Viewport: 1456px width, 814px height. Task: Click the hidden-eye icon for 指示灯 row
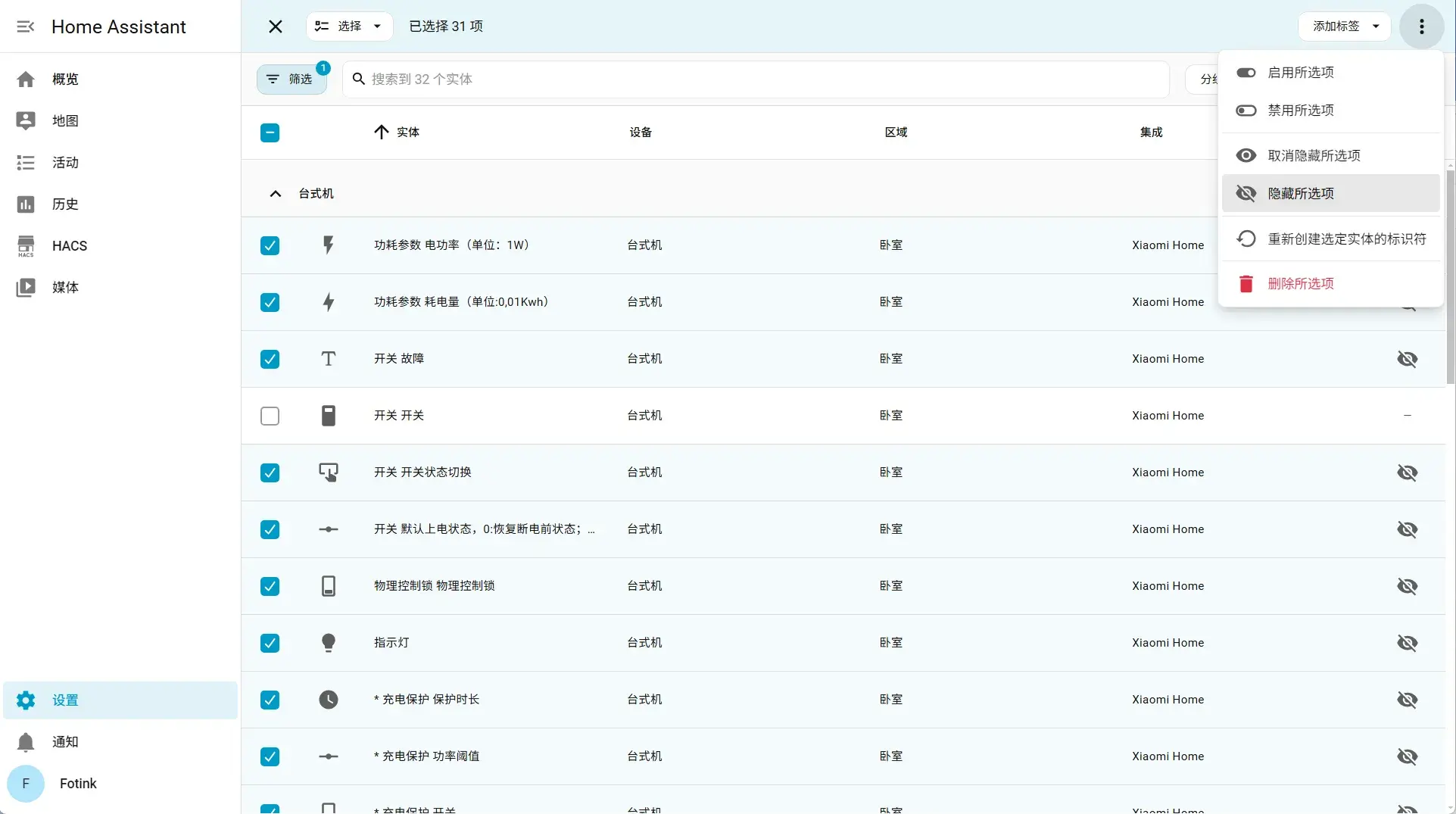(x=1407, y=643)
